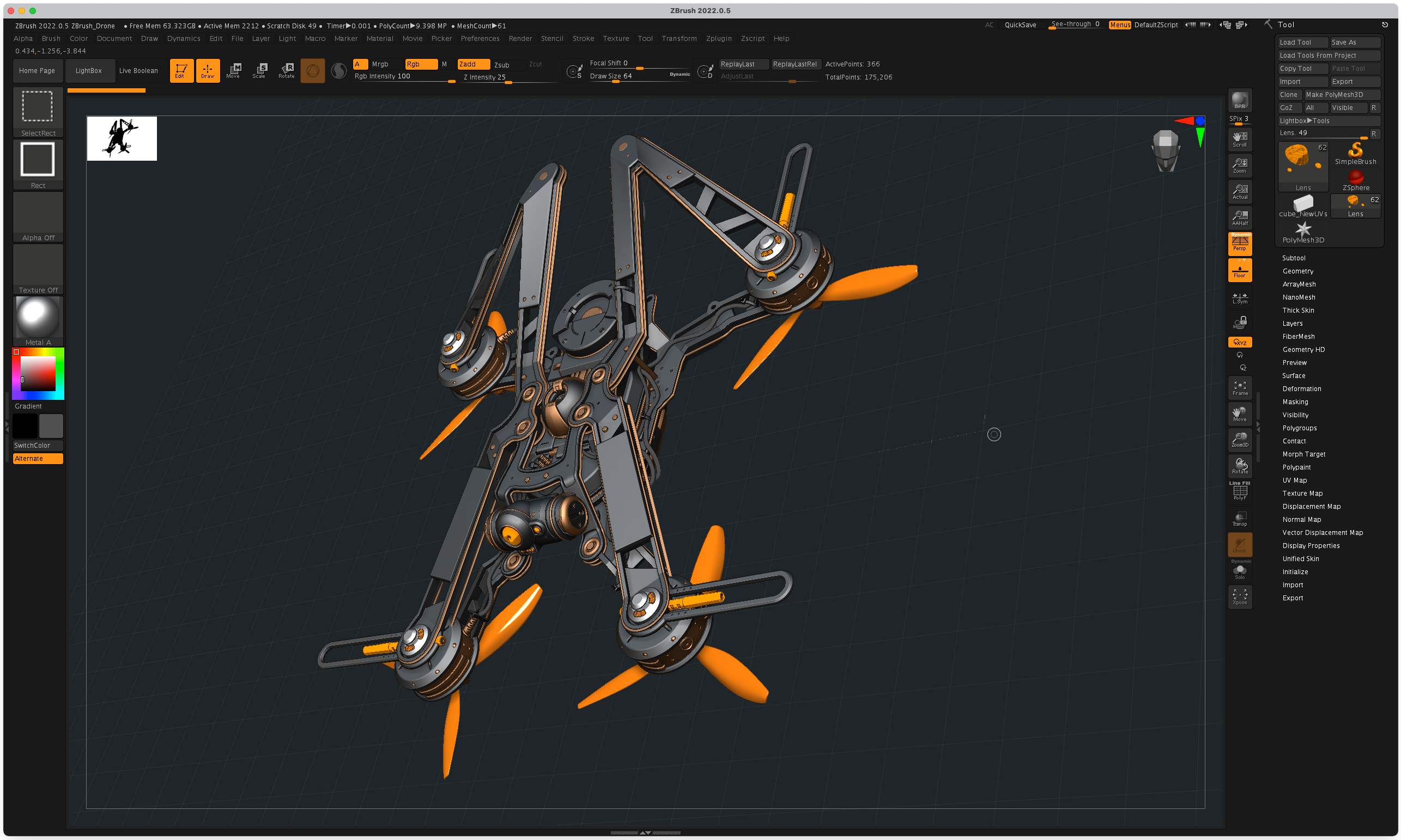Click the AAHalf zoom icon
1401x840 pixels.
1239,217
